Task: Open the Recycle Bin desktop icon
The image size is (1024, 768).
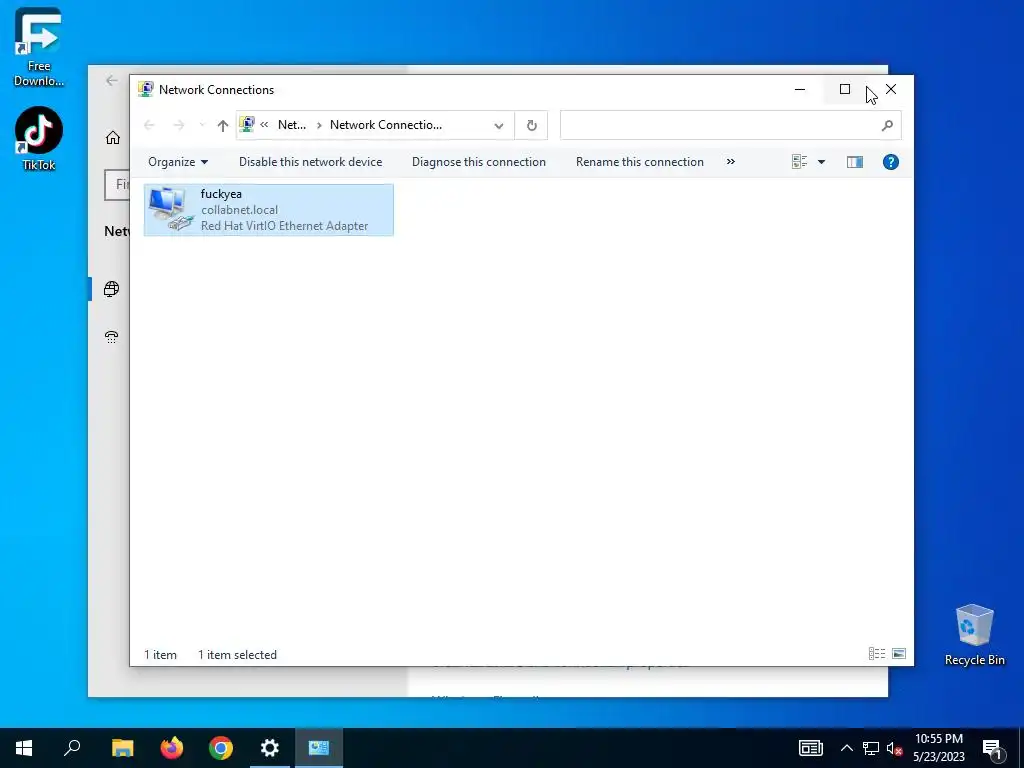Action: [974, 635]
